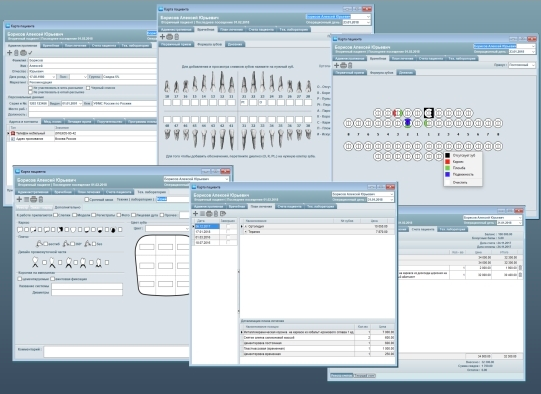The width and height of the screenshot is (541, 394).
Task: Click the trash icon in the План лечения window toolbar
Action: (x=216, y=214)
